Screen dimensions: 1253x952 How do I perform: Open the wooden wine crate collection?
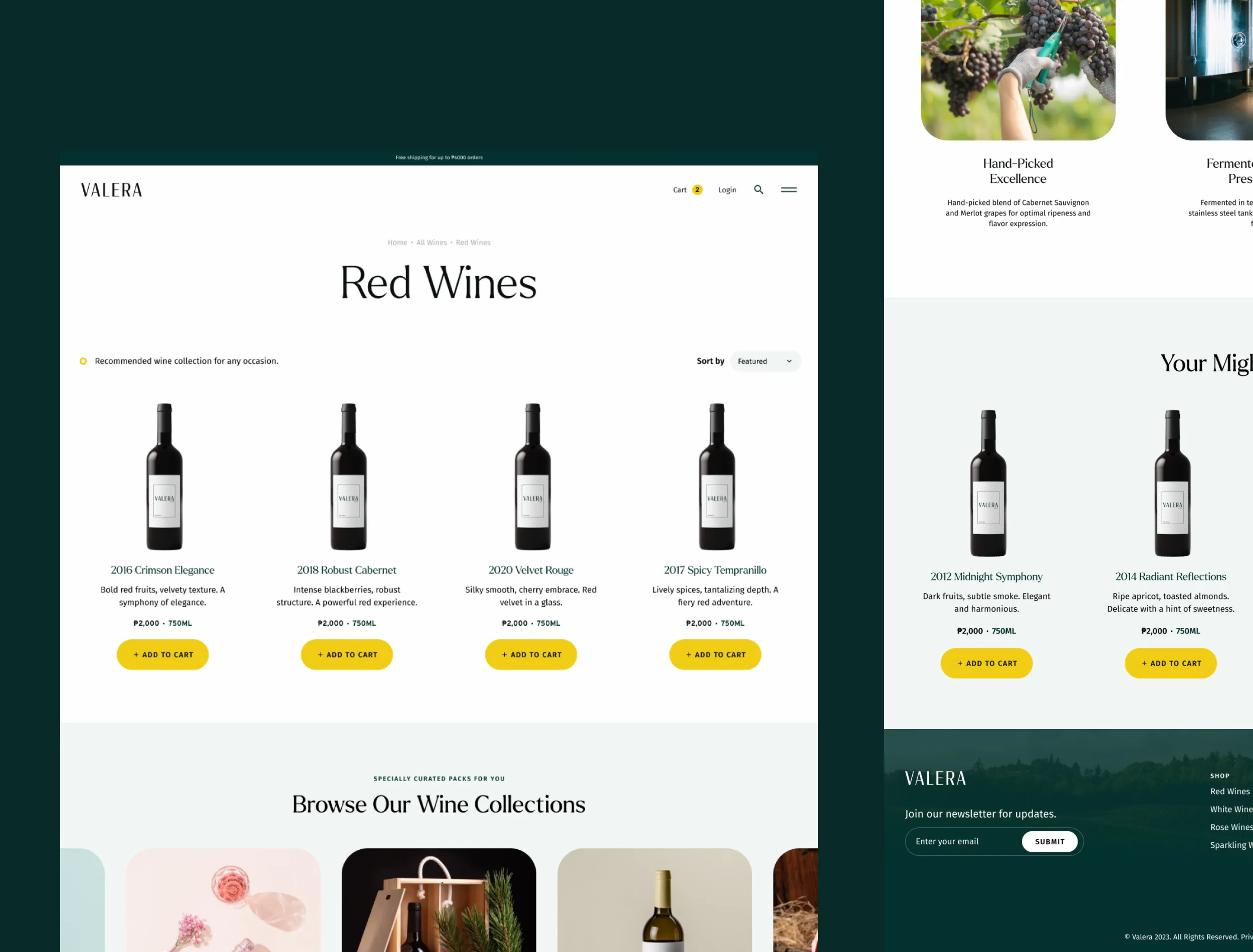pos(439,900)
